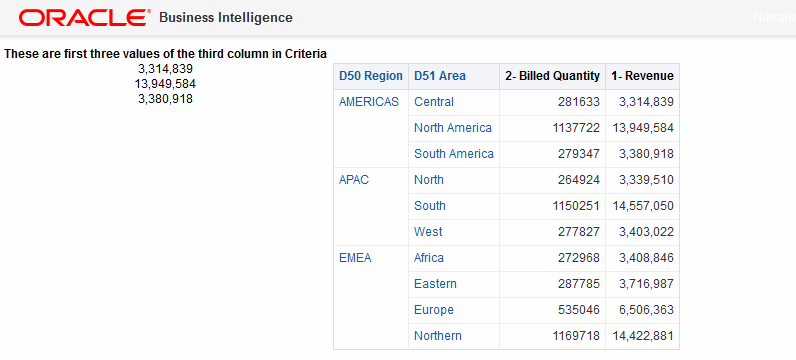The width and height of the screenshot is (796, 360).
Task: Click the North area link under APAC
Action: pyautogui.click(x=428, y=180)
